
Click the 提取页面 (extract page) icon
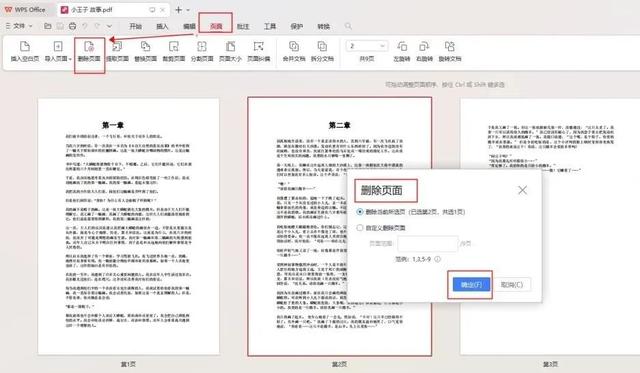coord(117,47)
